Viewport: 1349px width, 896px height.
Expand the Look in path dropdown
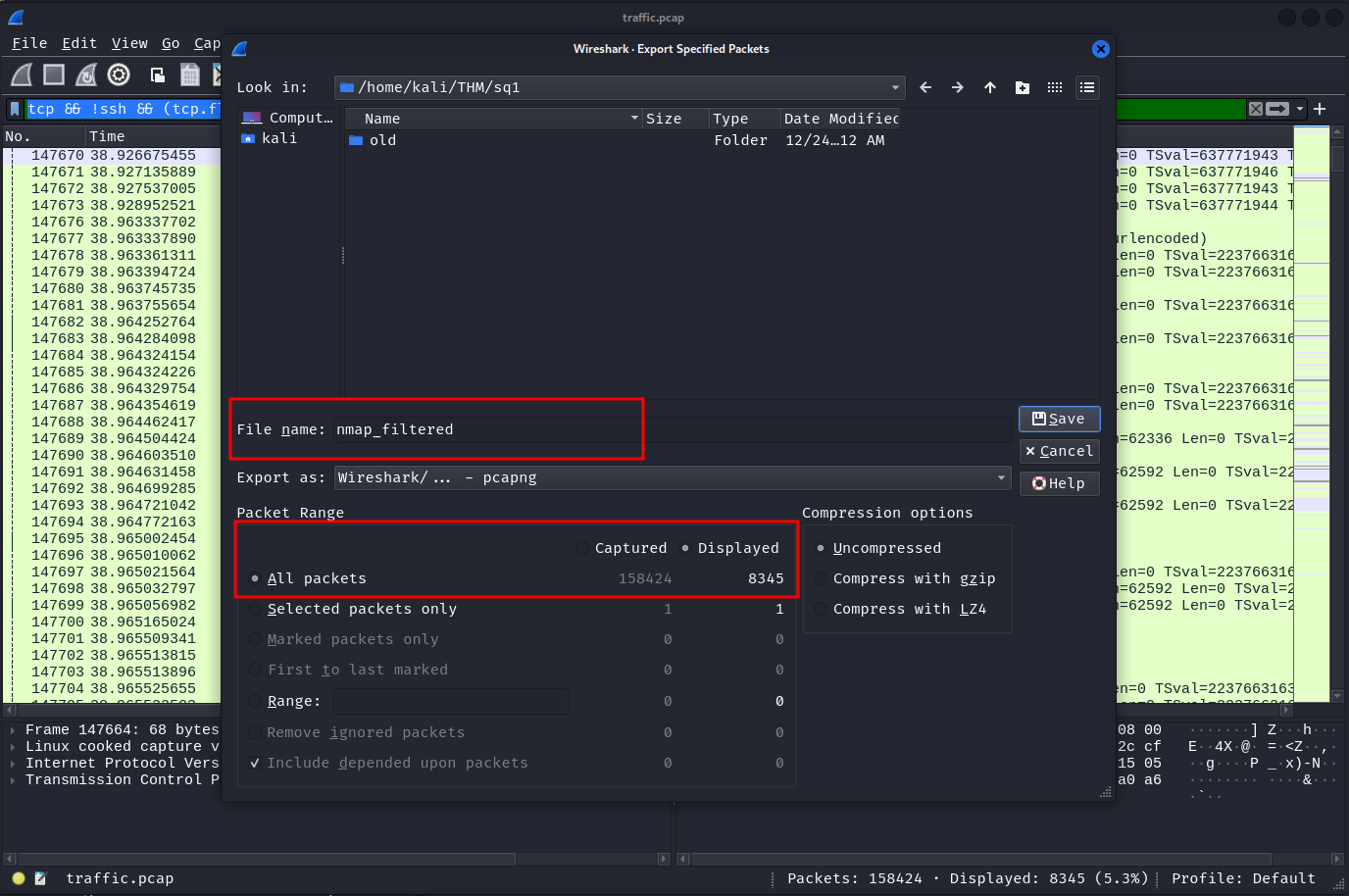point(895,87)
